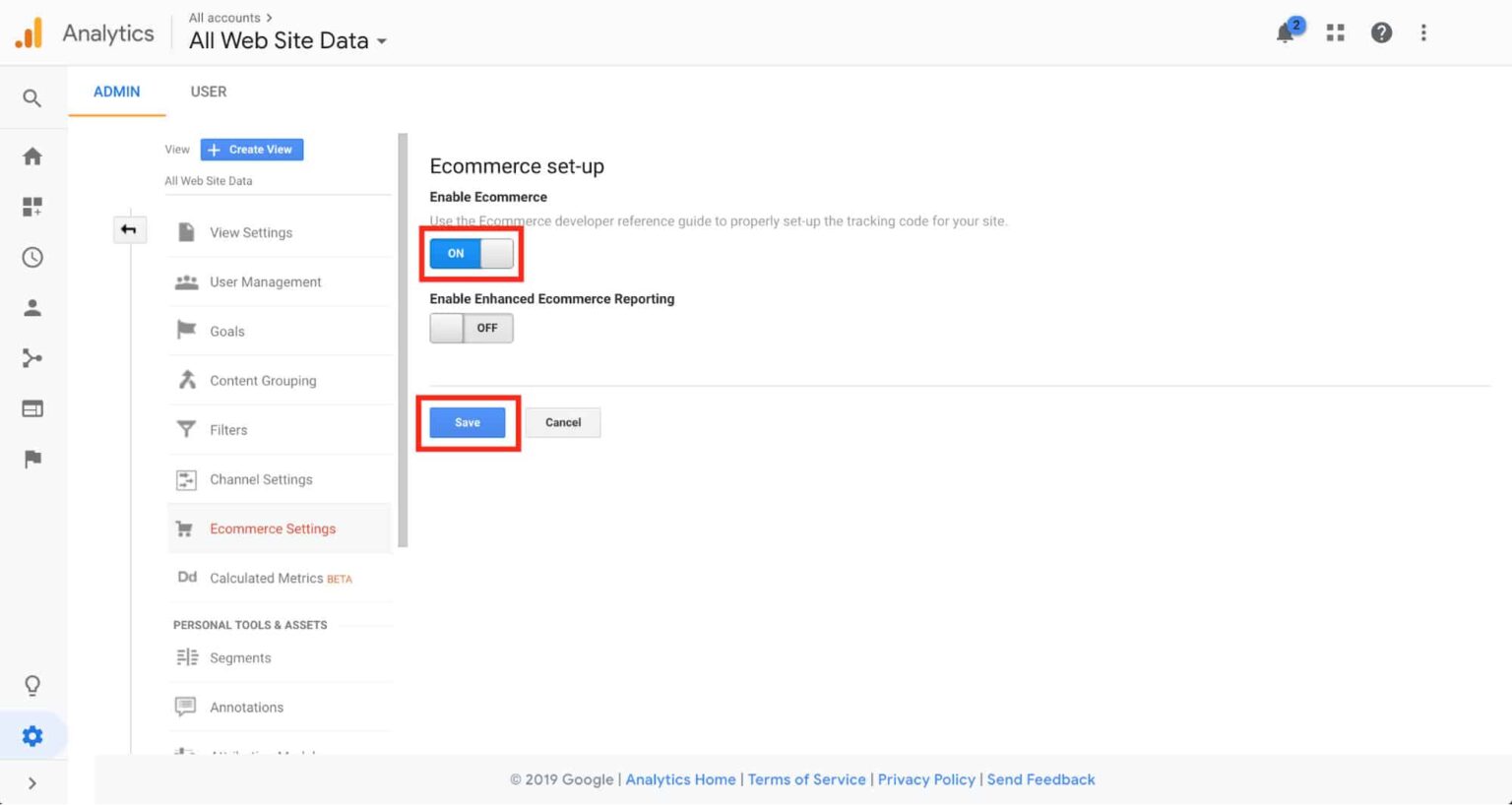Viewport: 1512px width, 805px height.
Task: Save the Ecommerce set-up changes
Action: coord(467,422)
